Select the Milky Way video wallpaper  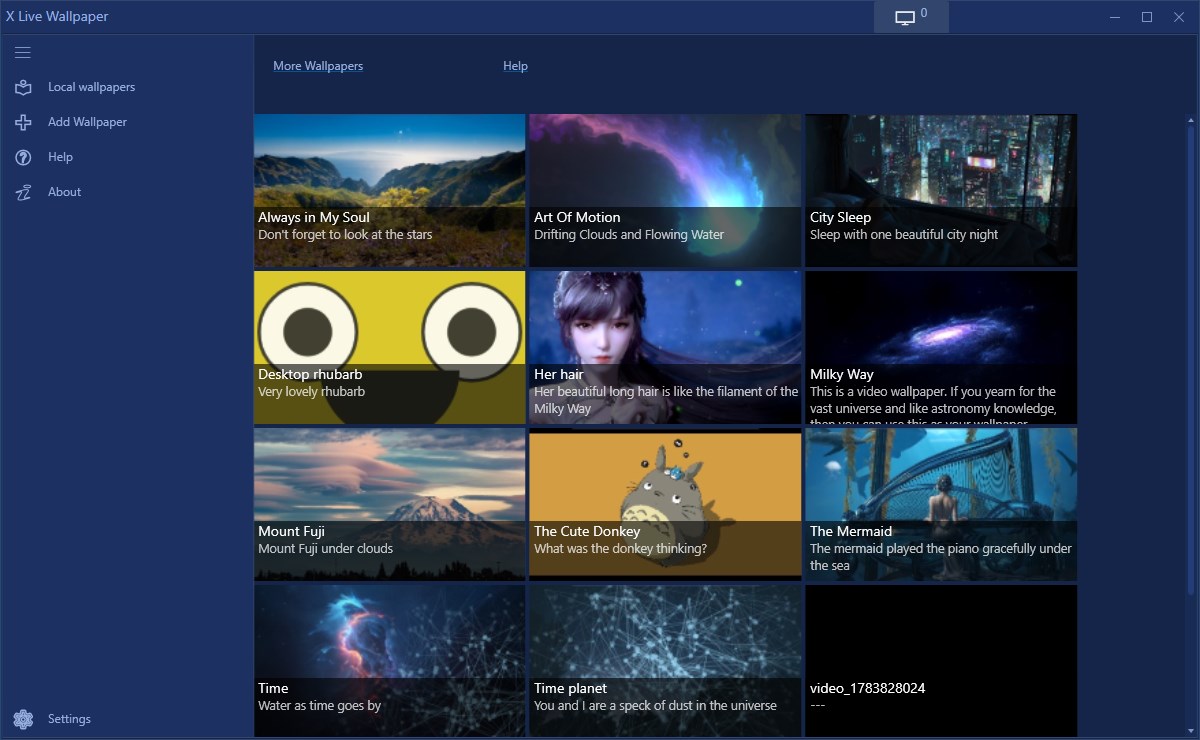tap(940, 346)
